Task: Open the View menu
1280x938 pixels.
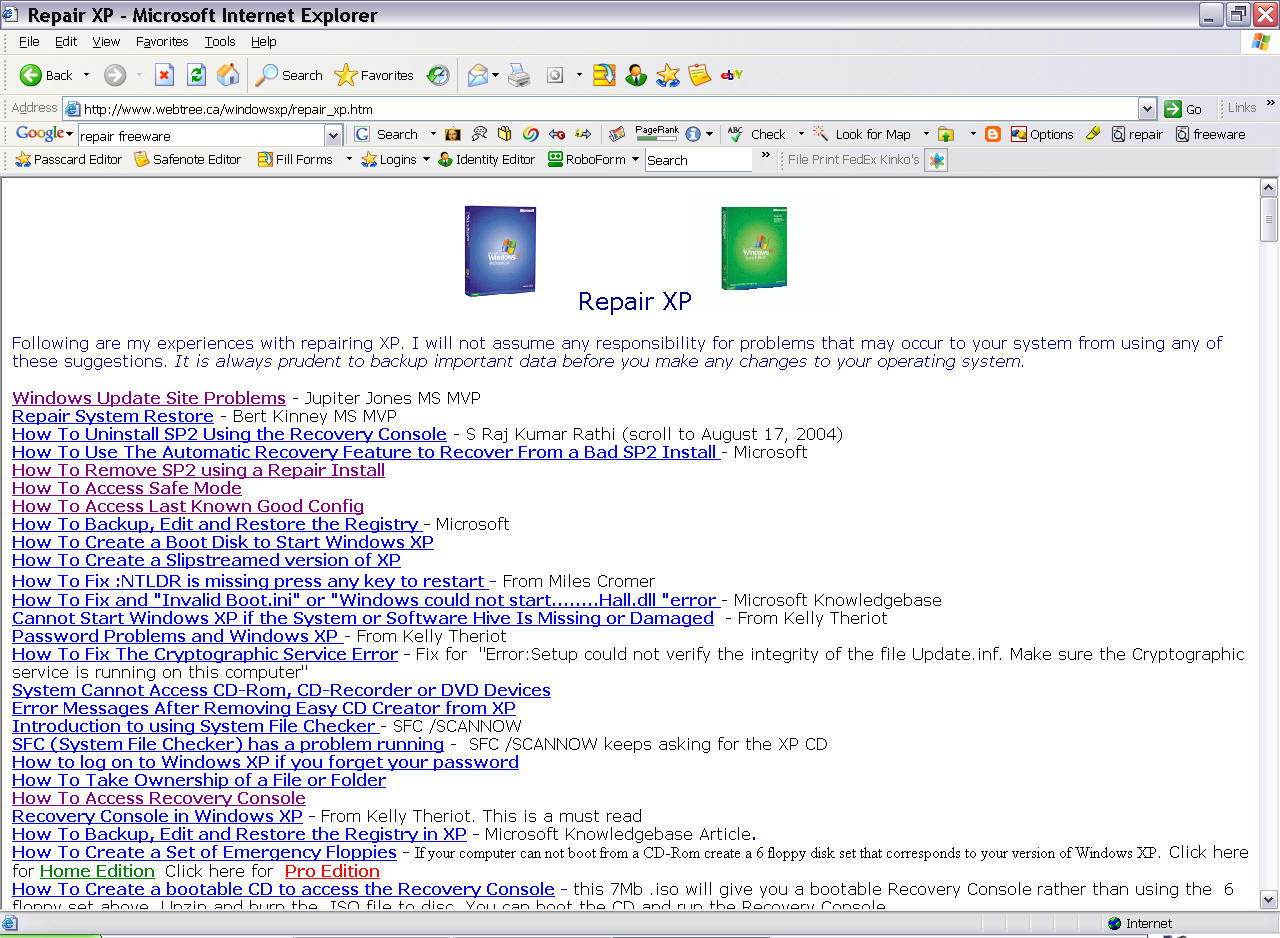Action: [x=106, y=42]
